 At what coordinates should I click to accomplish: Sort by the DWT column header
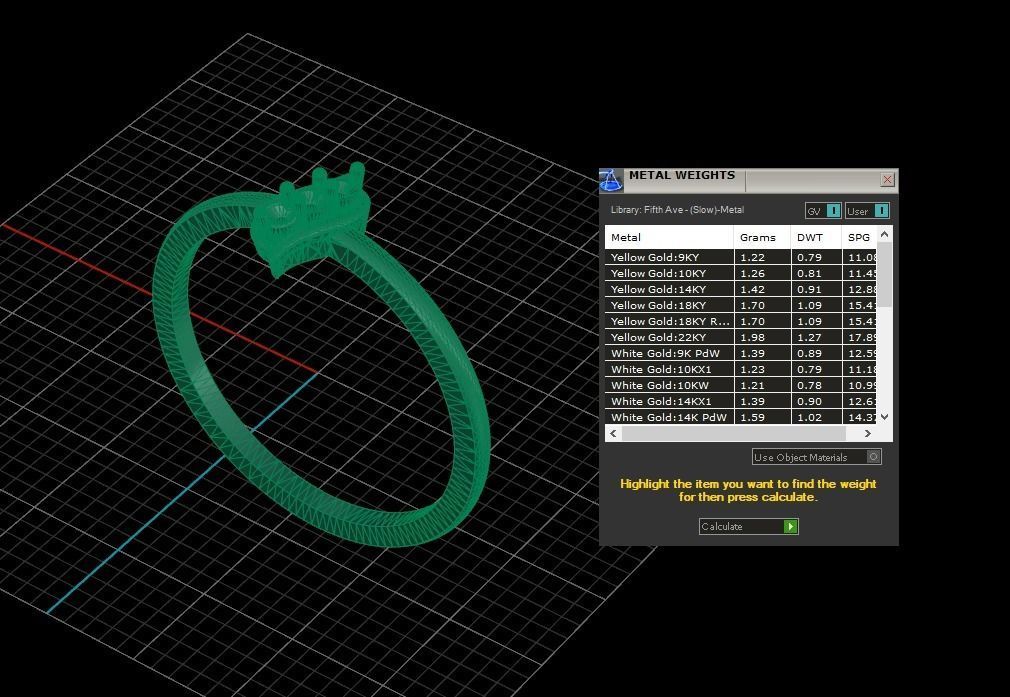(816, 237)
